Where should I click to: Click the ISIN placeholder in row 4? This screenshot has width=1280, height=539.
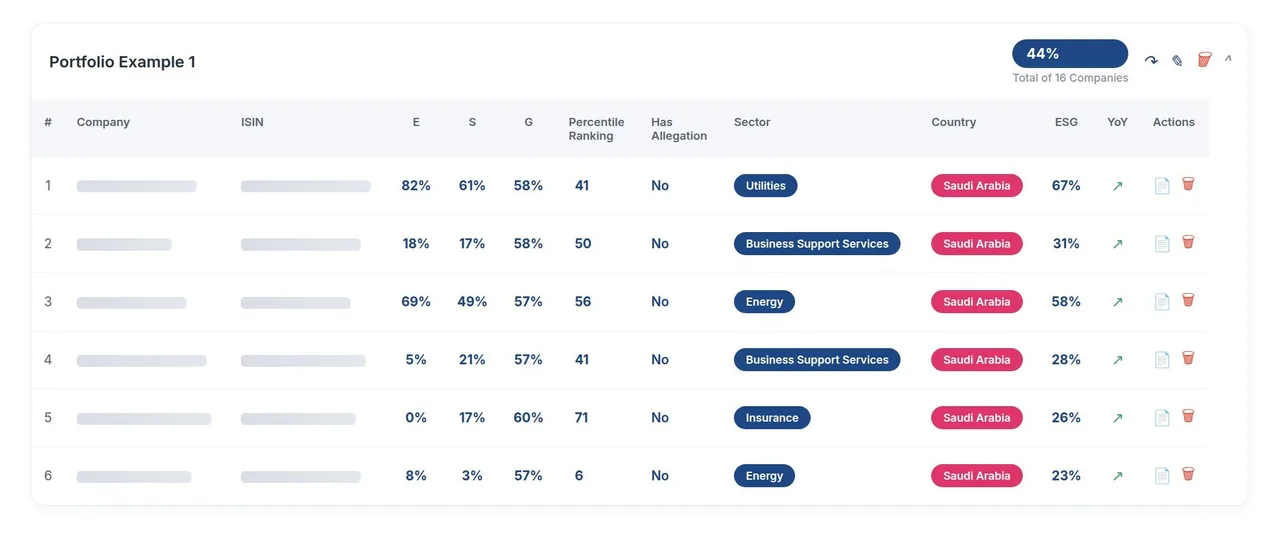303,360
